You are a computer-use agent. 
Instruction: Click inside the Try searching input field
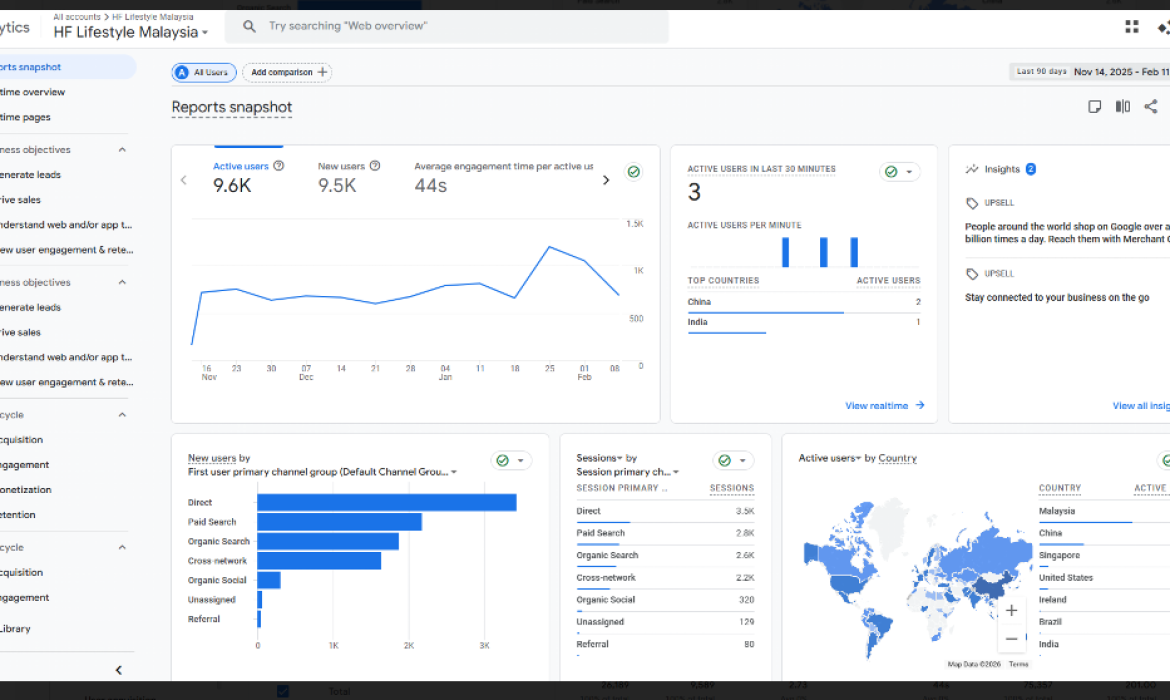pos(400,26)
